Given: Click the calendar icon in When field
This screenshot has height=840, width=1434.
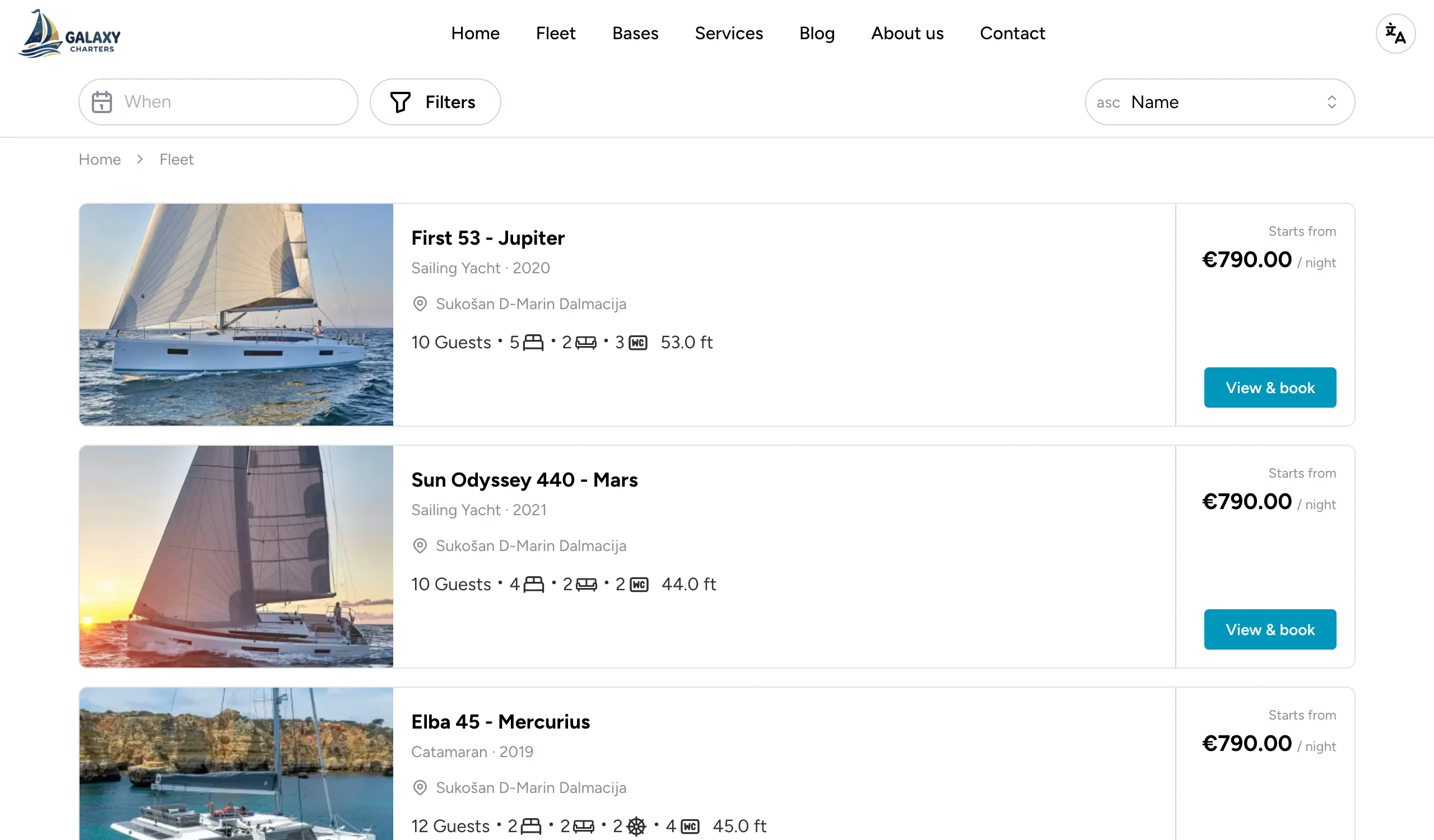Looking at the screenshot, I should click(x=102, y=102).
